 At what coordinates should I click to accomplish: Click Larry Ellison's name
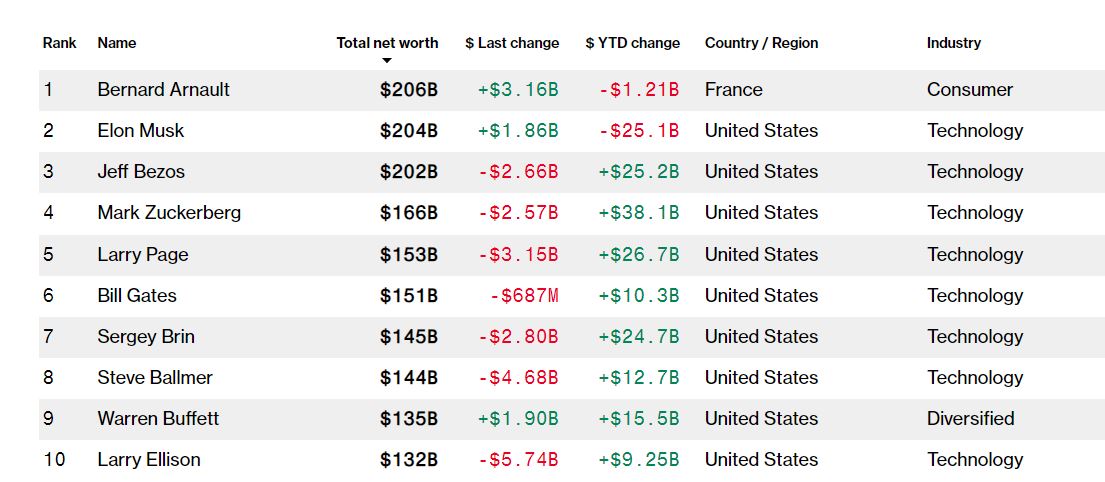tap(149, 460)
